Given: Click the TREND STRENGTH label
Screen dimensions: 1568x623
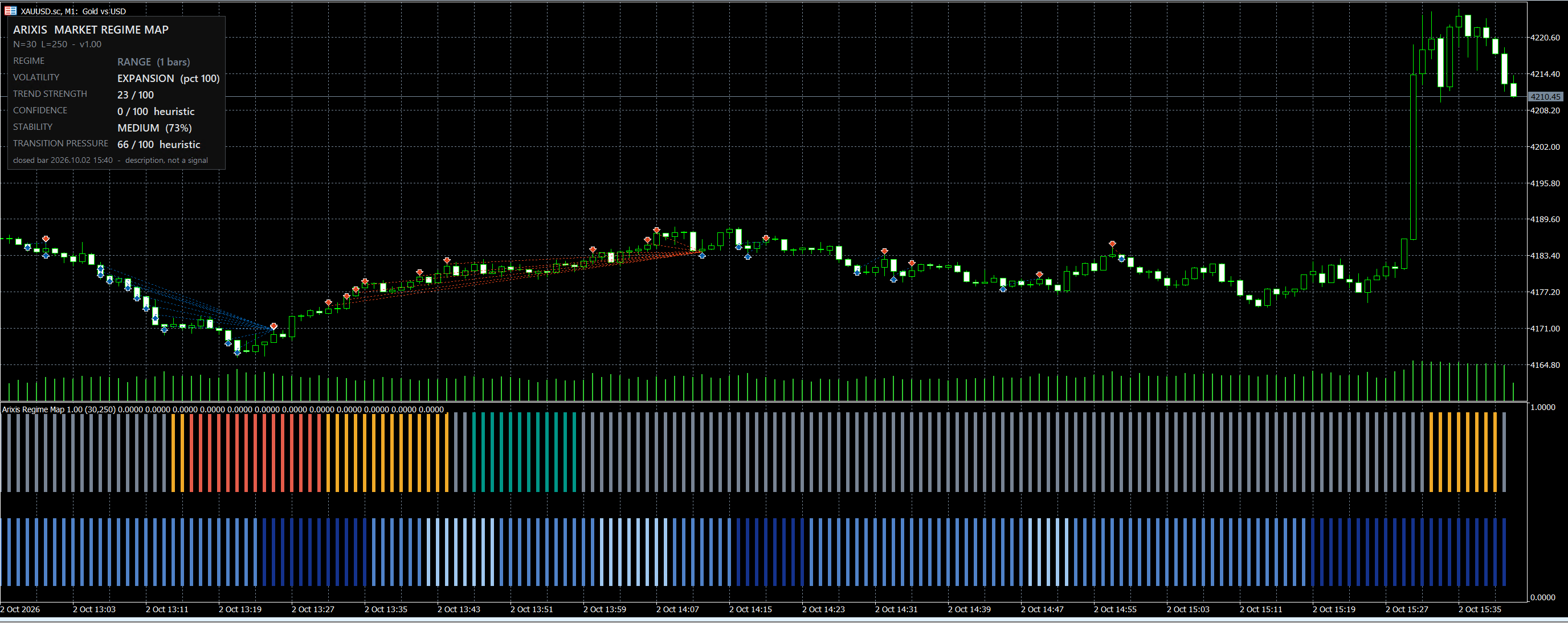Looking at the screenshot, I should point(50,94).
